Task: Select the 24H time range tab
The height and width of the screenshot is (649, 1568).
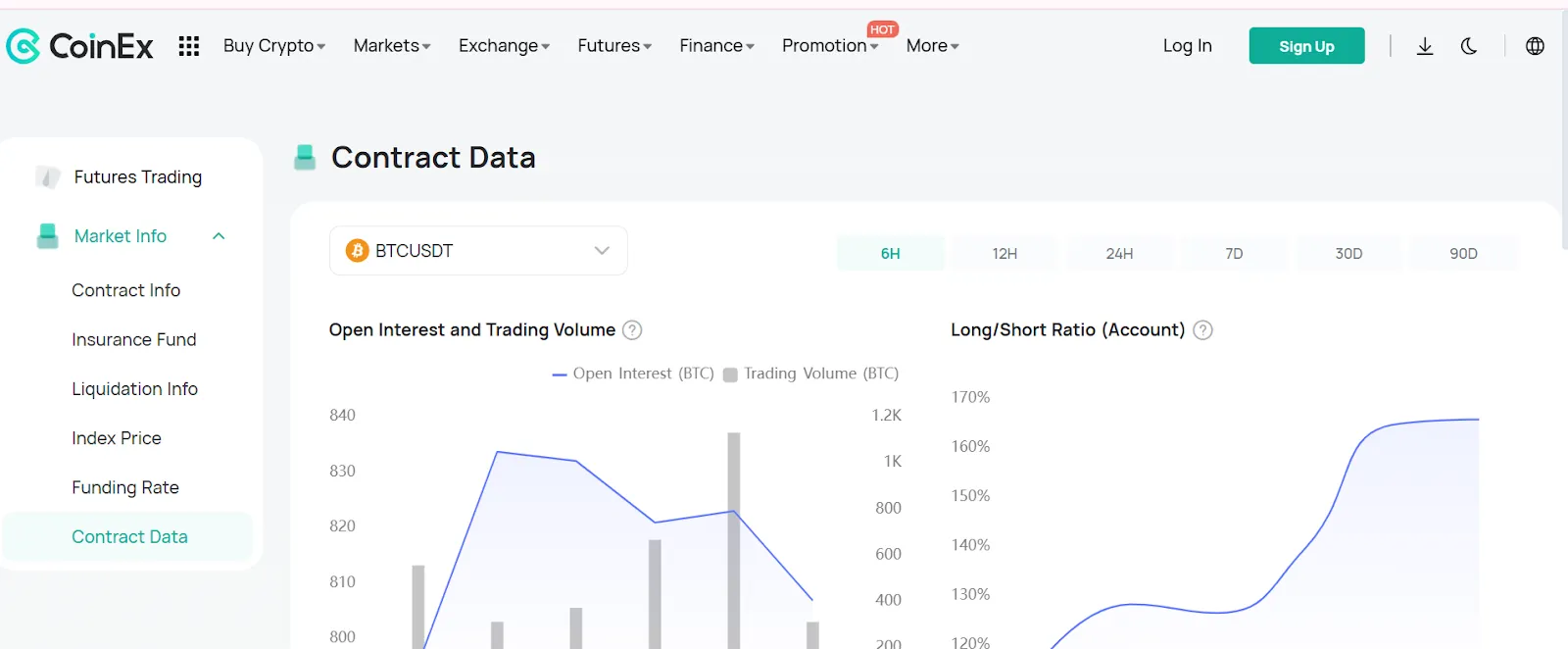Action: (1119, 253)
